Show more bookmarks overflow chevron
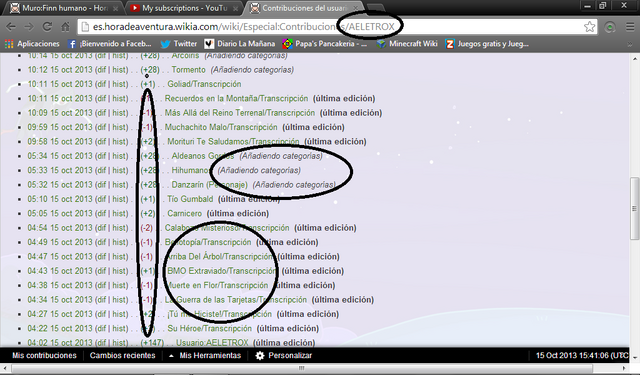The width and height of the screenshot is (640, 375). 631,44
